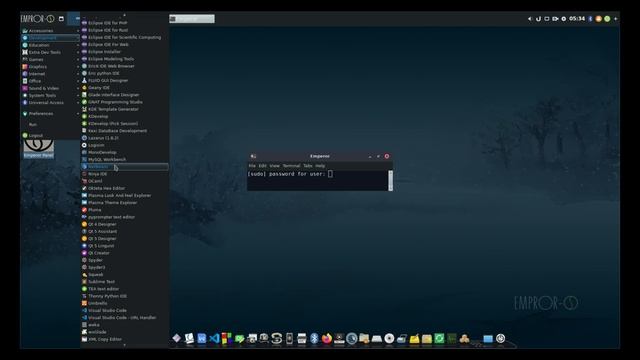Viewport: 640px width, 360px height.
Task: Click the taskbar window button in top panel
Action: click(x=192, y=19)
